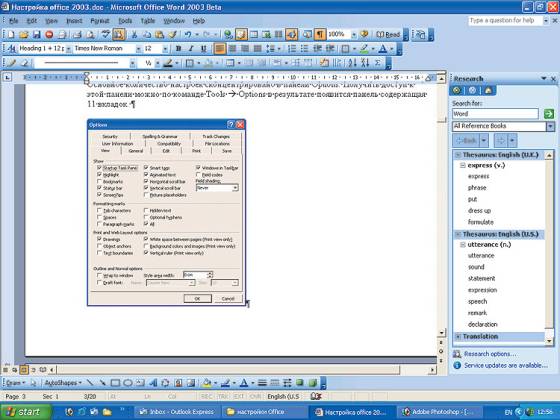Screen dimensions: 560x420
Task: Click the Insert Hyperlink globe icon
Action: pos(229,35)
